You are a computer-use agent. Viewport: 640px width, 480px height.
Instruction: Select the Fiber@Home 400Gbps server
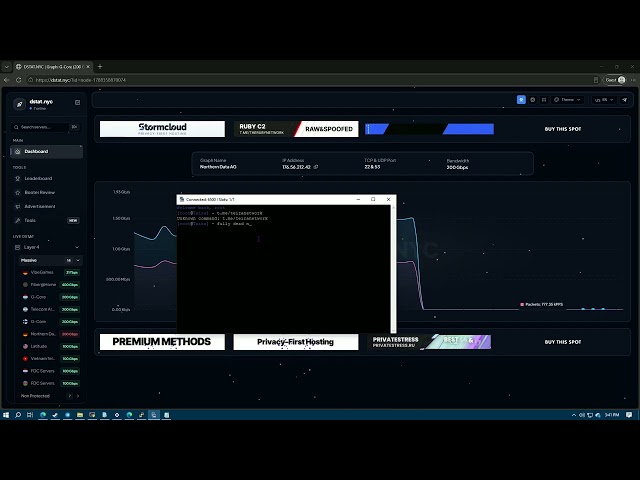(51, 284)
